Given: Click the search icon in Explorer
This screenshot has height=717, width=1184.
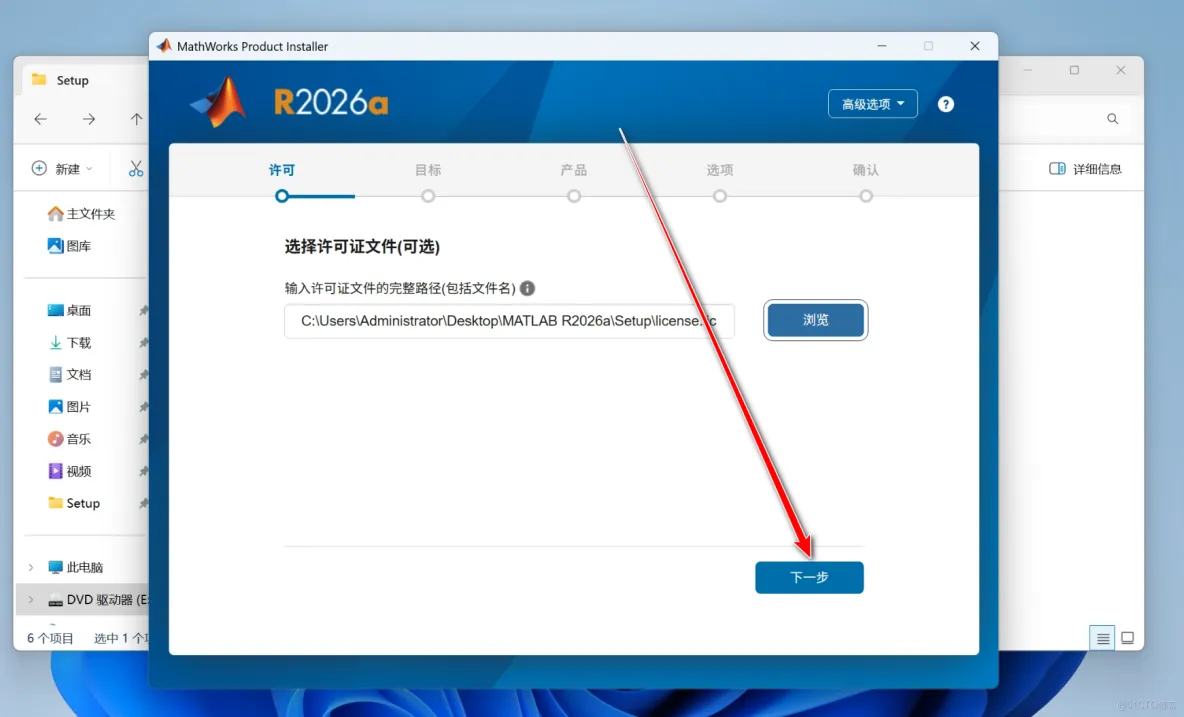Looking at the screenshot, I should pyautogui.click(x=1112, y=118).
